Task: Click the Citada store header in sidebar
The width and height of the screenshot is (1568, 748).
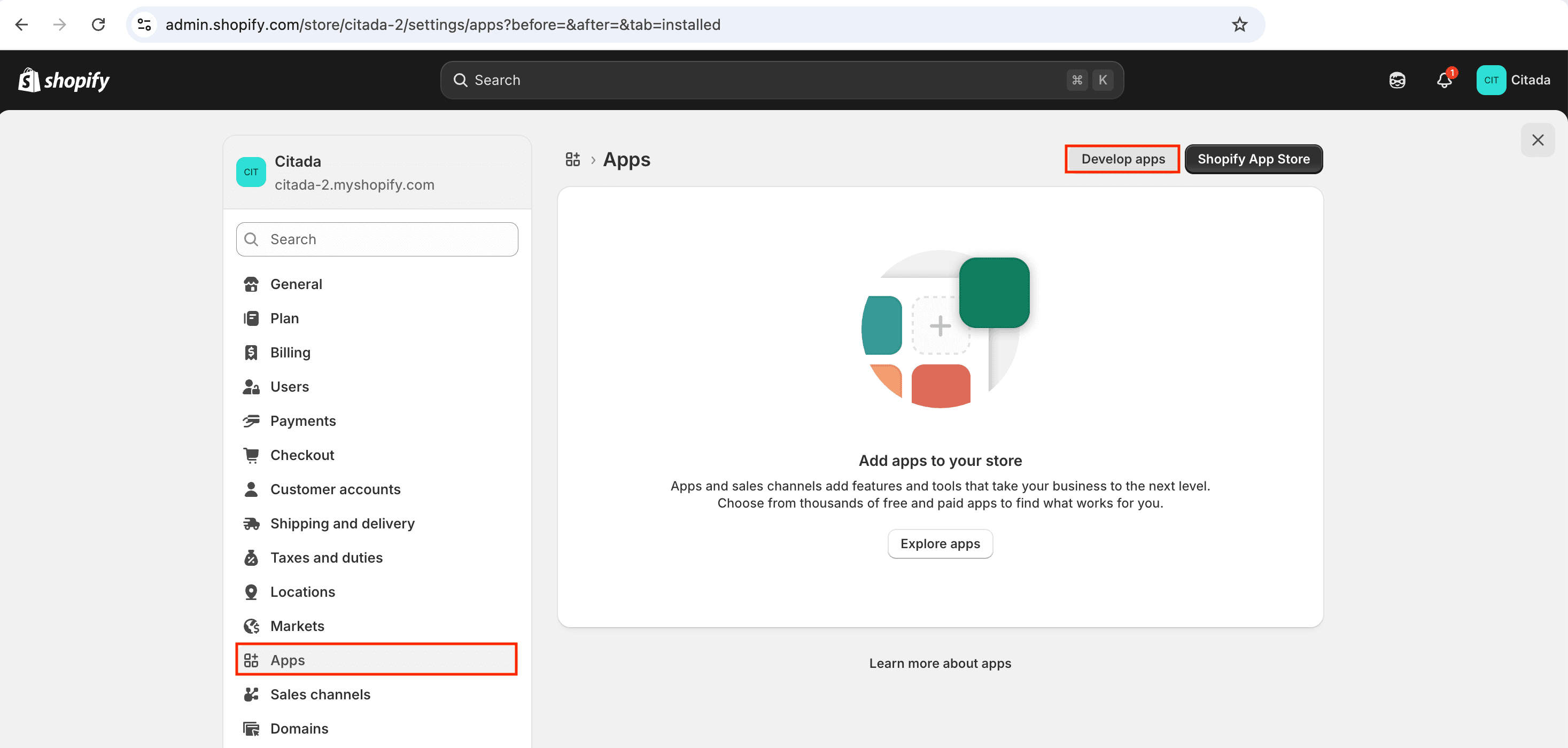Action: (x=377, y=172)
